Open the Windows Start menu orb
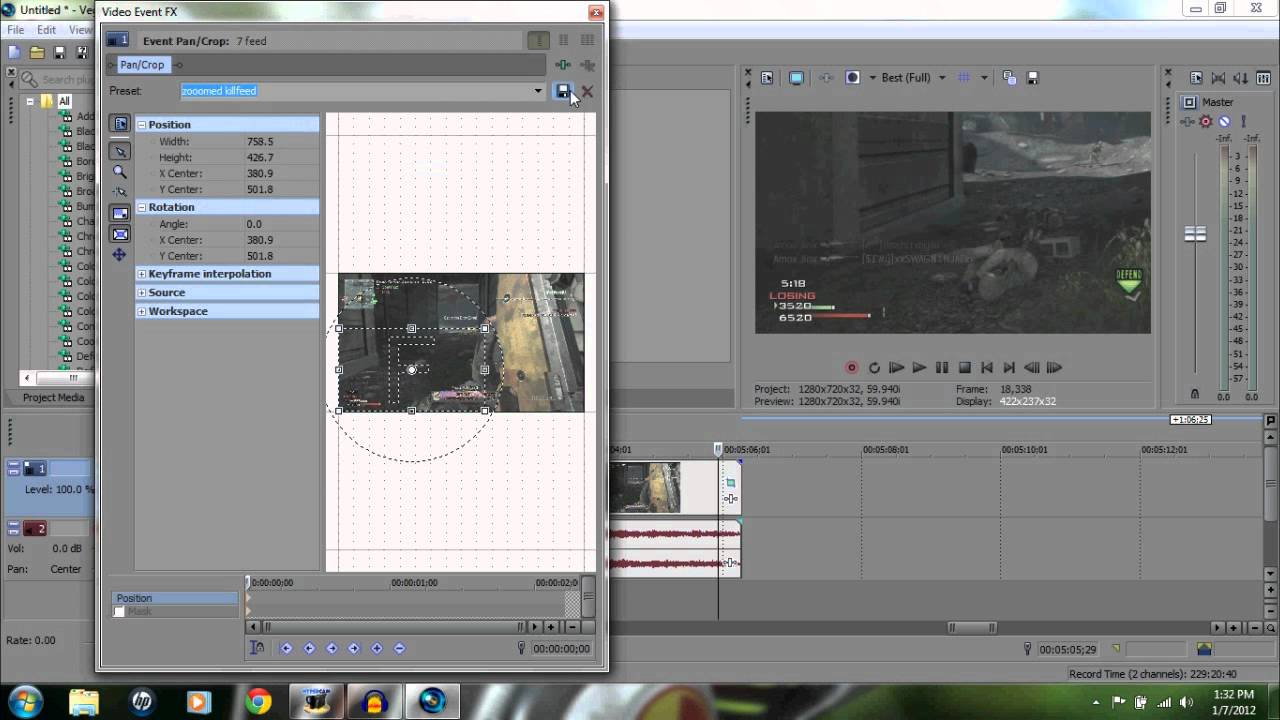The height and width of the screenshot is (720, 1280). click(x=25, y=701)
